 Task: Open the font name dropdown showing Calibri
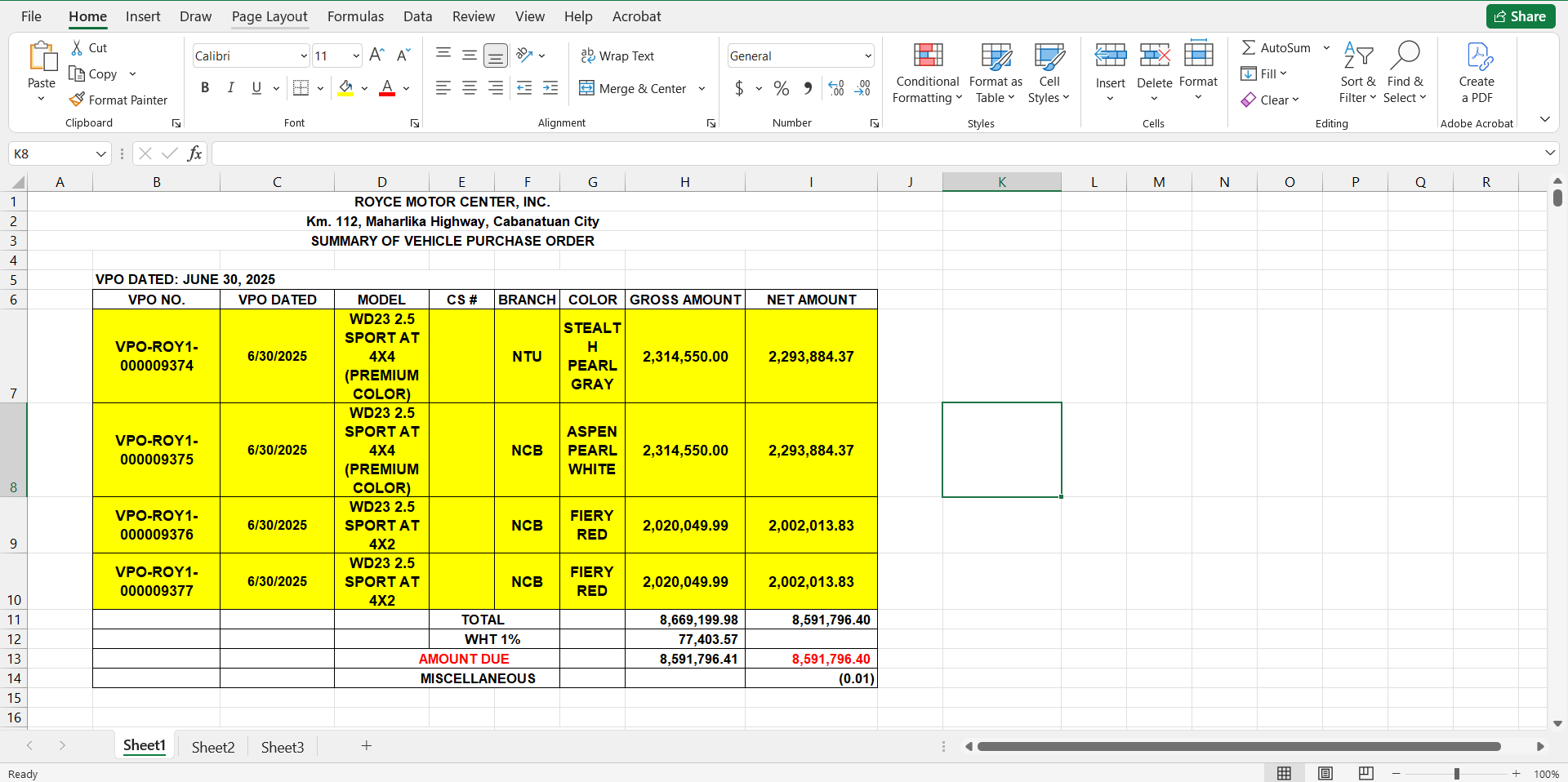click(304, 56)
